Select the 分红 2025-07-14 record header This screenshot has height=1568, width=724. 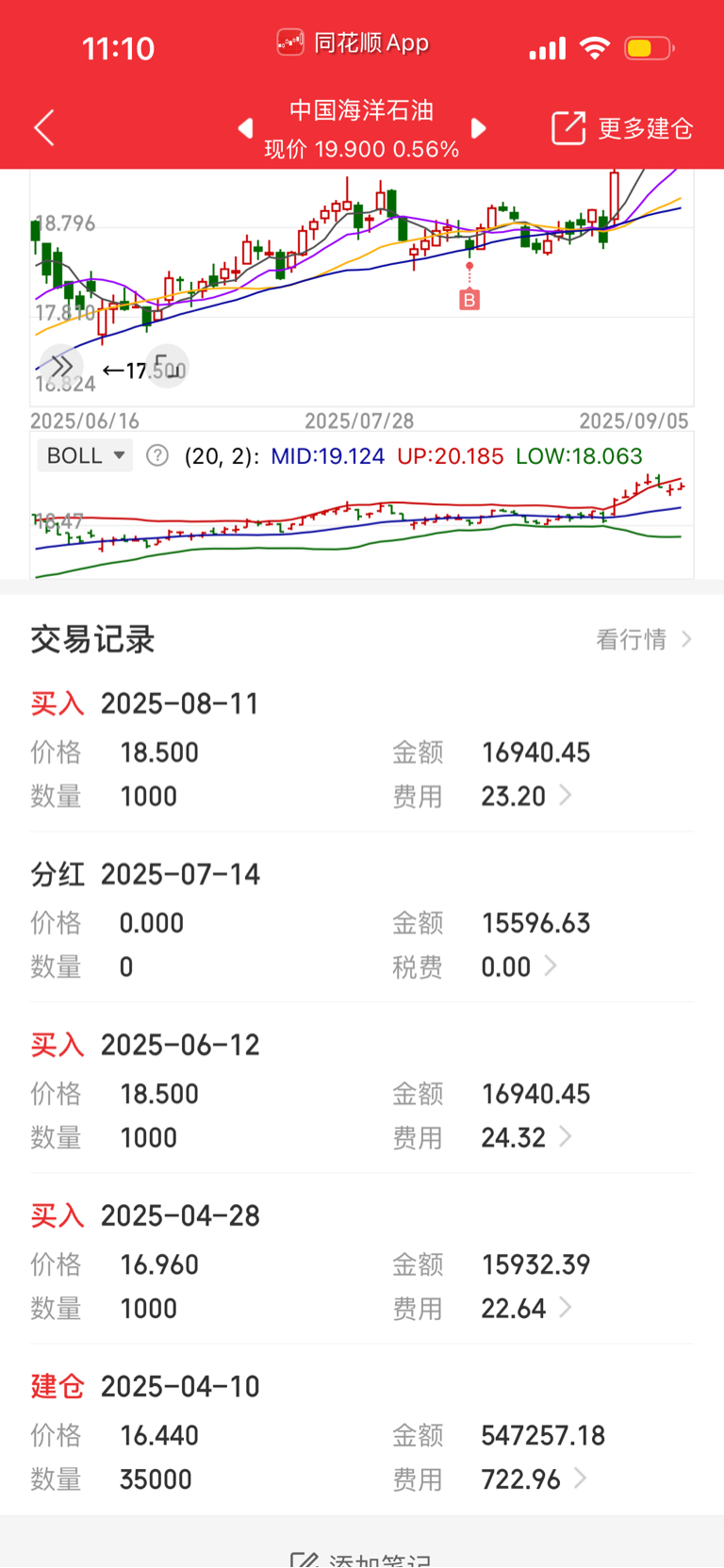click(x=145, y=875)
